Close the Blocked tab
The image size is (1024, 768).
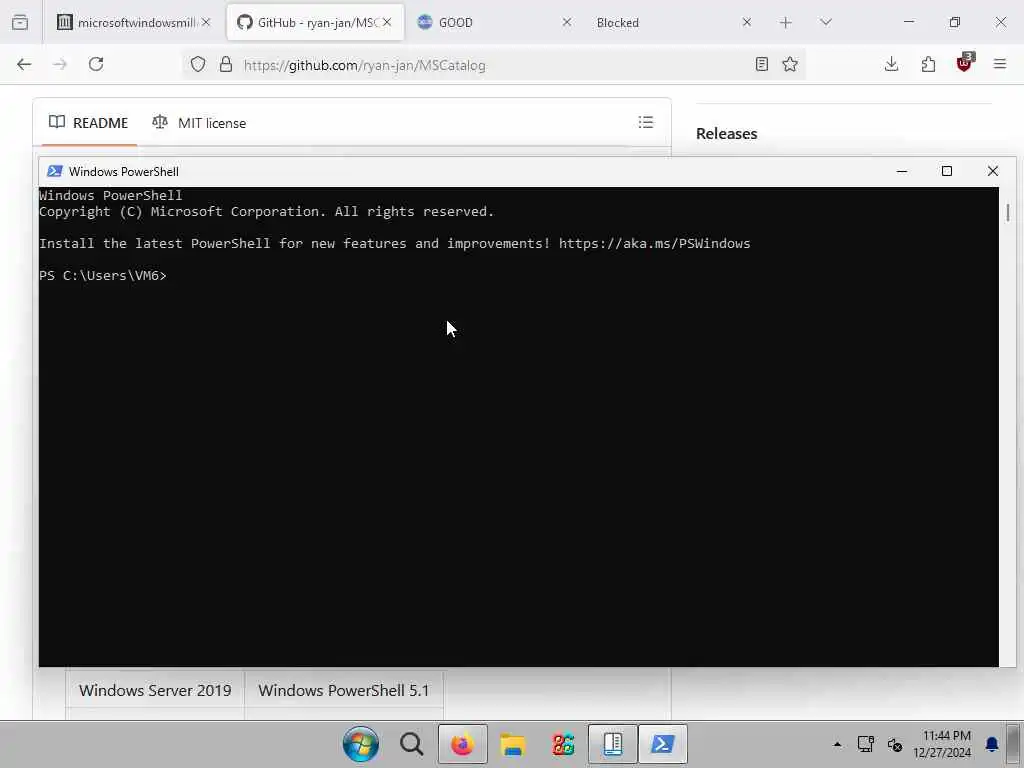[746, 22]
